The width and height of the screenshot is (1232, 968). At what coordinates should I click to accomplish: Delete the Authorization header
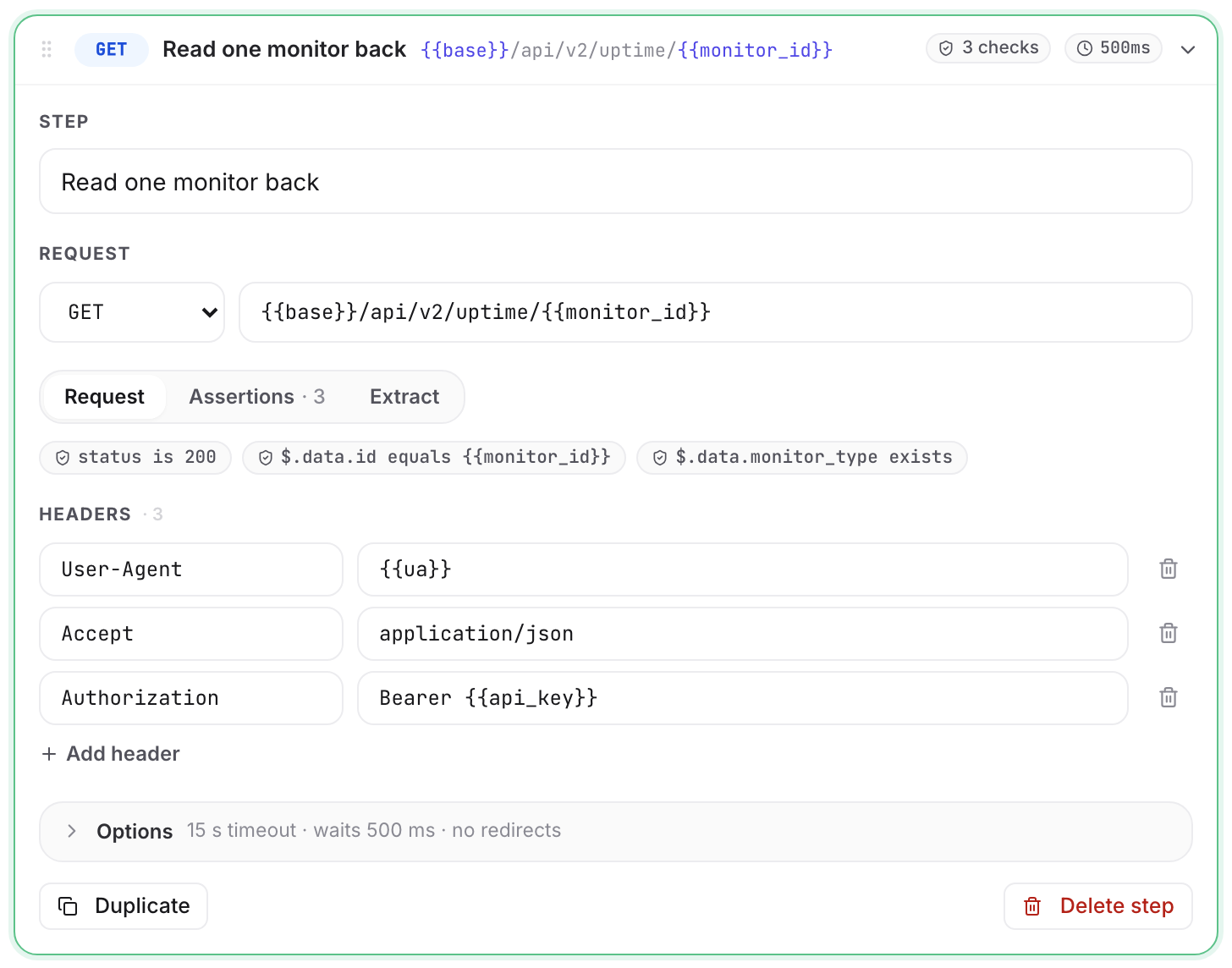click(1169, 698)
